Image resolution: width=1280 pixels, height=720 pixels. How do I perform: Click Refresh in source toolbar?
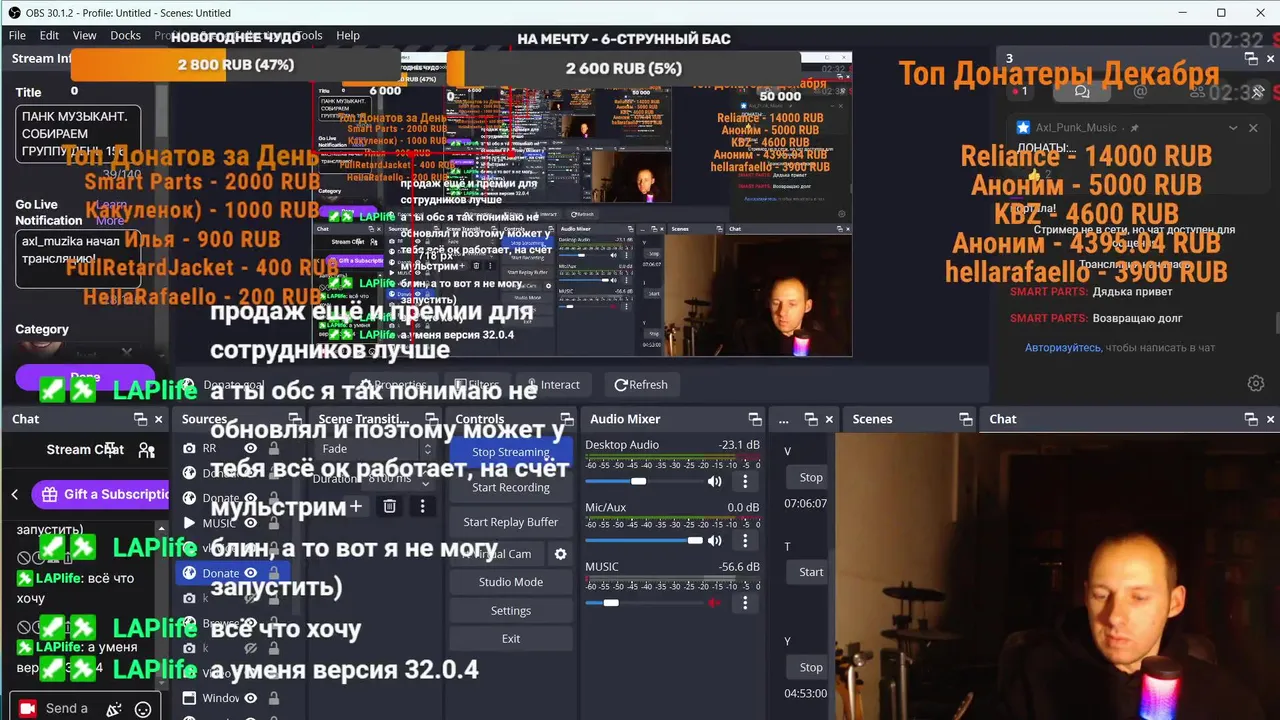click(x=641, y=384)
